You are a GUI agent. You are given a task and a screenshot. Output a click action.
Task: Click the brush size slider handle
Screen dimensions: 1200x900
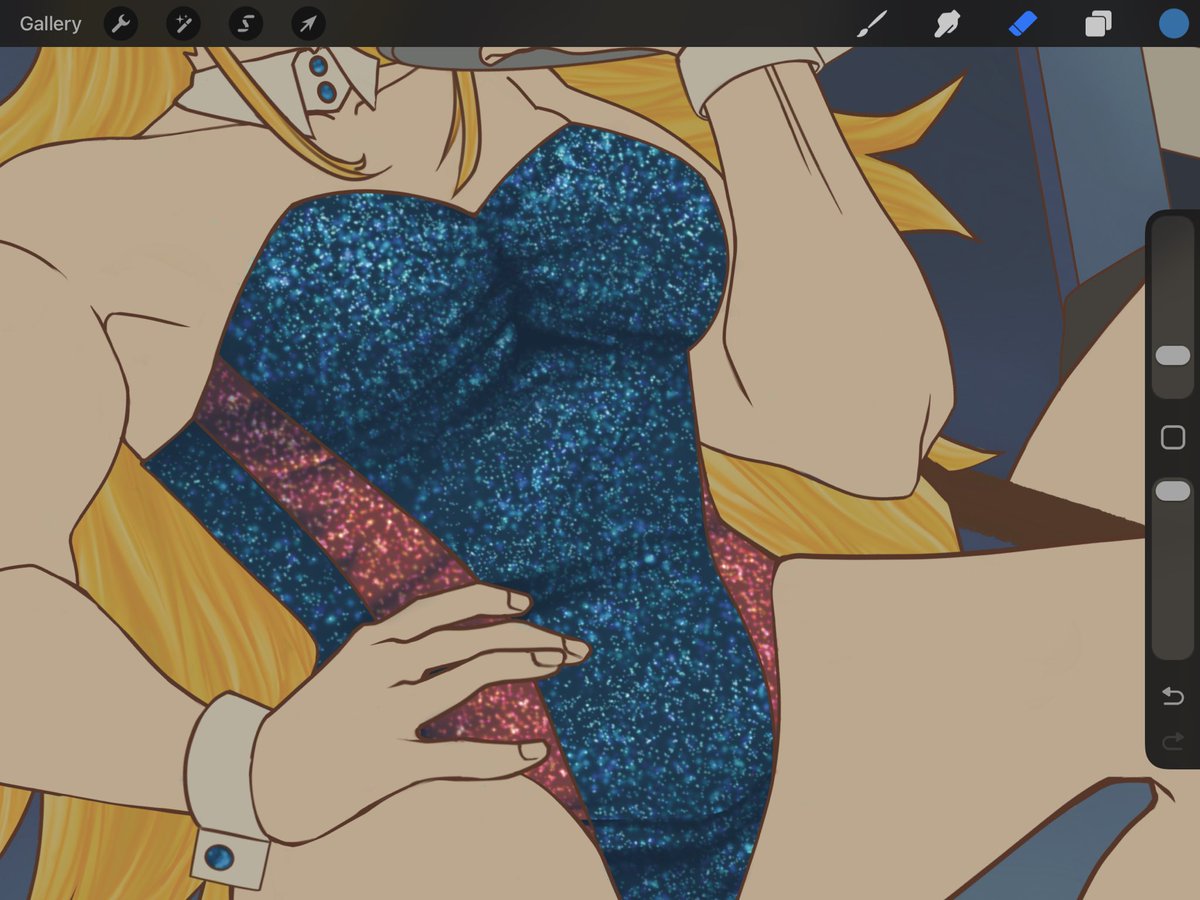coord(1173,356)
